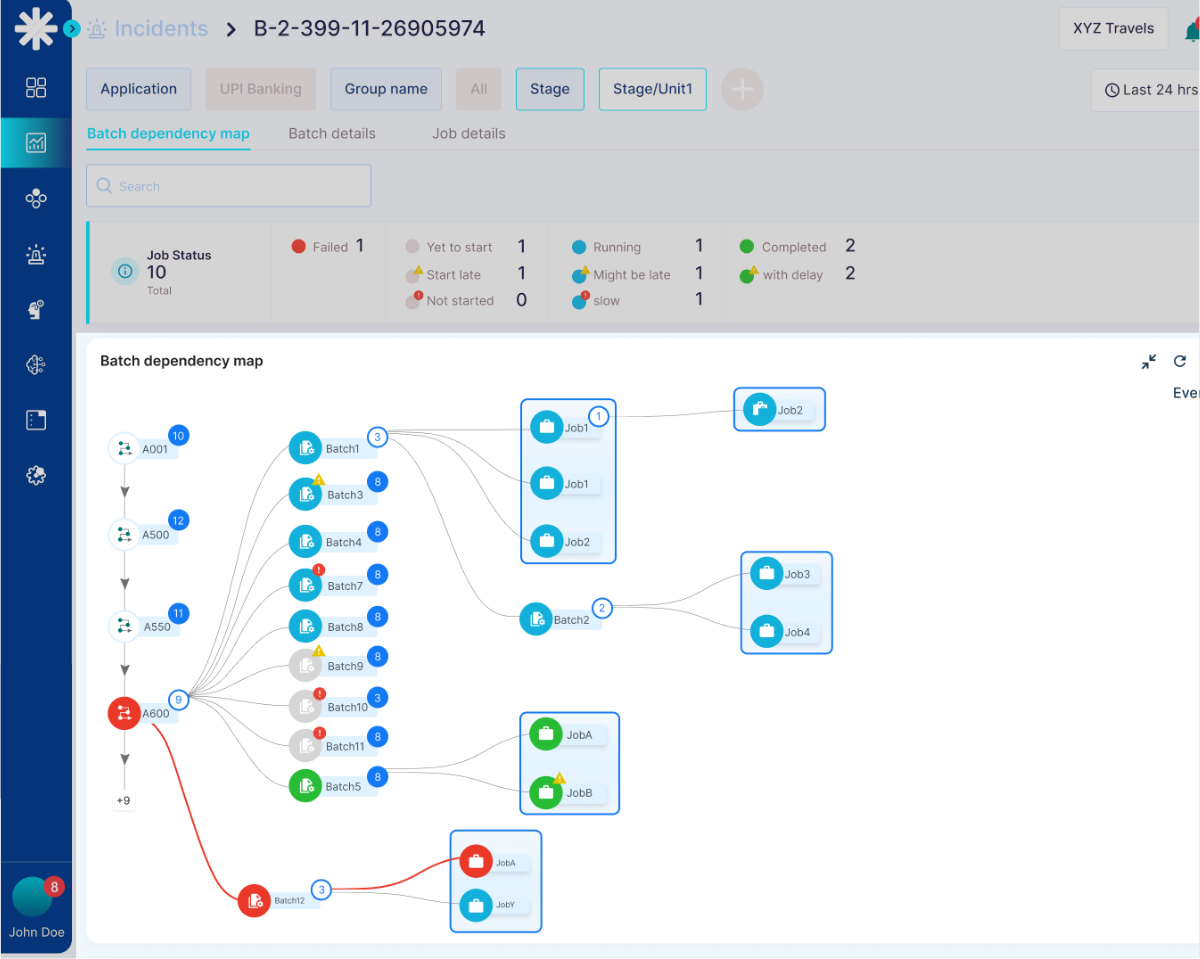
Task: Click the Search input field
Action: 229,186
